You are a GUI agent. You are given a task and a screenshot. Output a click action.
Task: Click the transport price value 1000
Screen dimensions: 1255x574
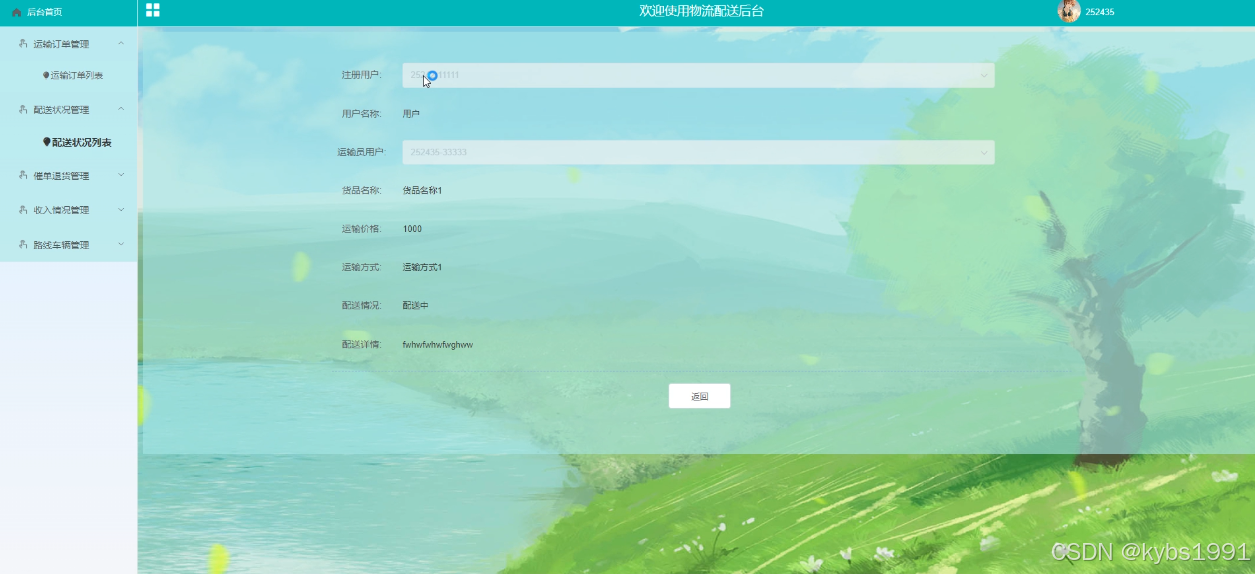(x=412, y=229)
